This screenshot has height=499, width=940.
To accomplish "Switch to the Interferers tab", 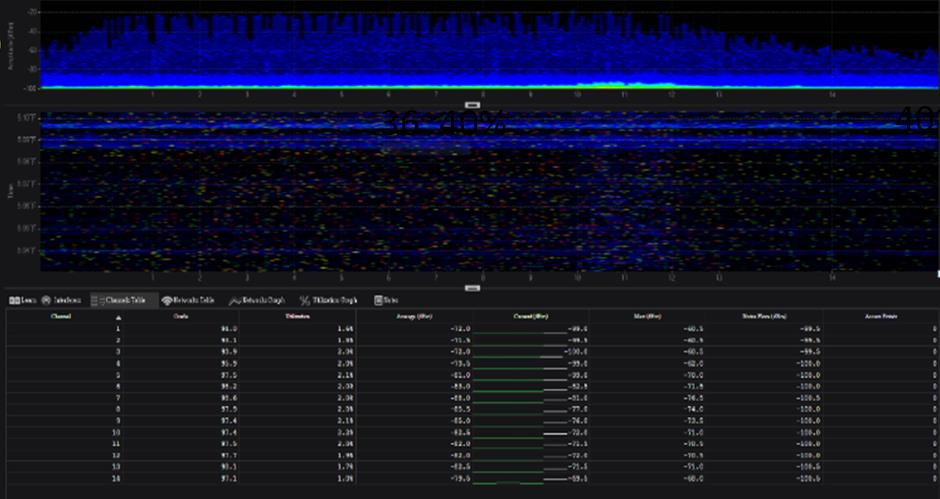I will tap(61, 300).
